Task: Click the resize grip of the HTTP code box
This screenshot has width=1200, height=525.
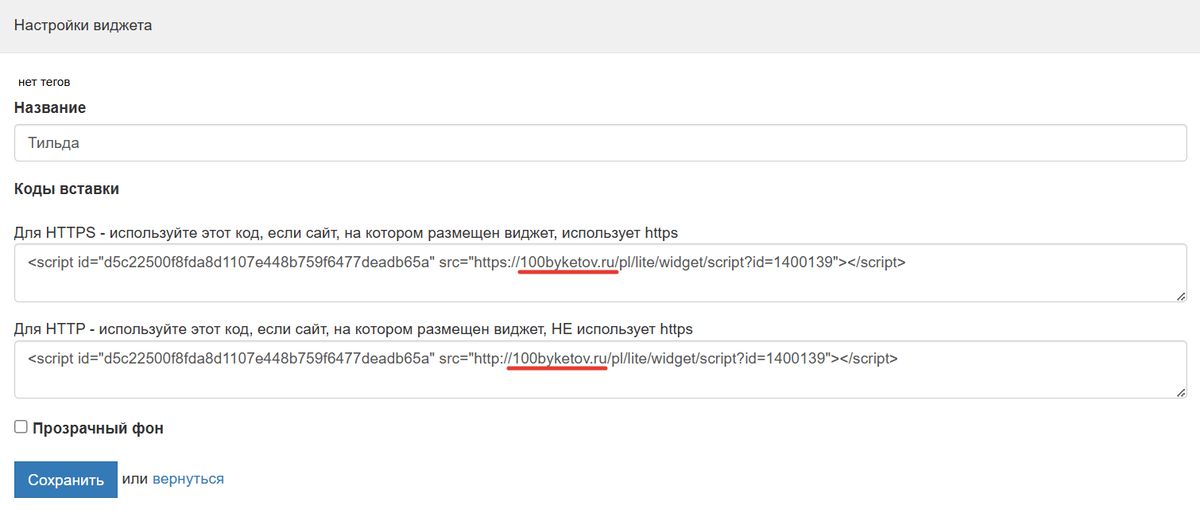Action: (x=1181, y=392)
